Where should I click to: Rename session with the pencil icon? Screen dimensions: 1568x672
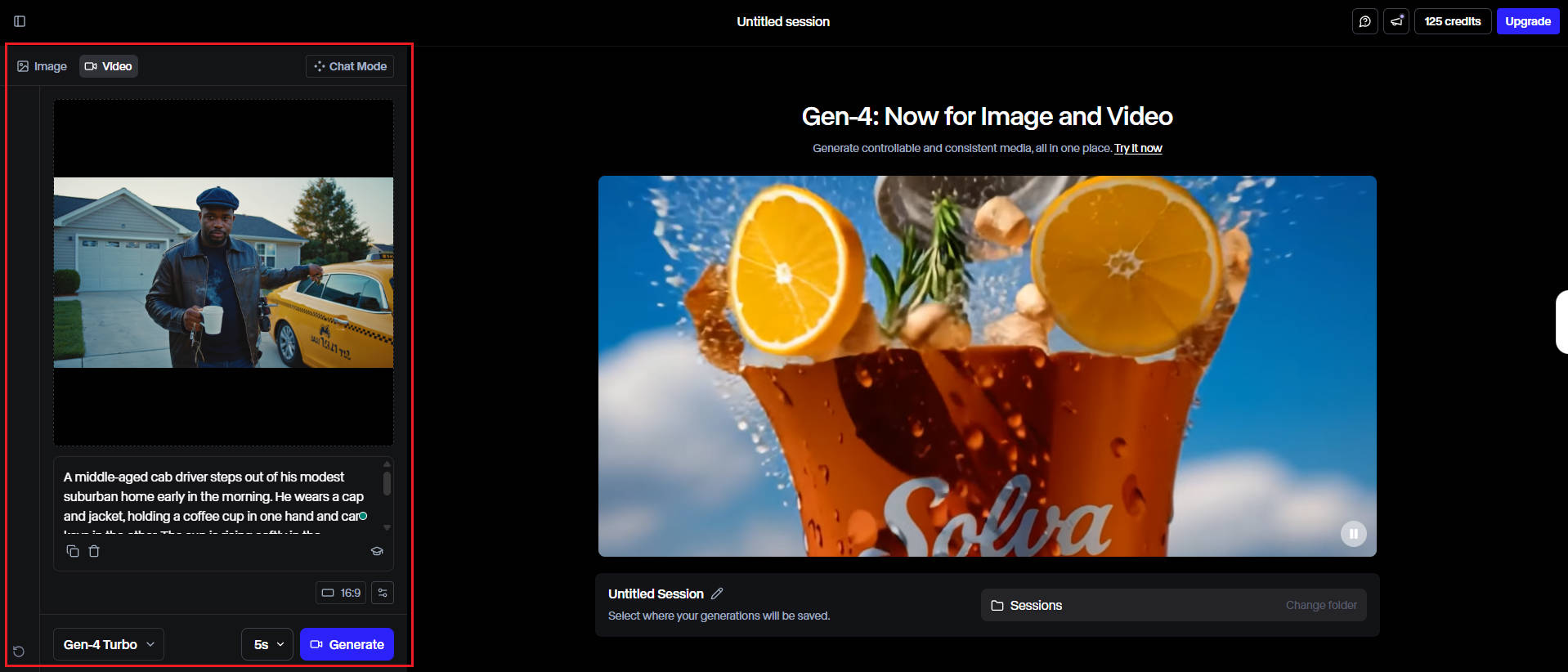point(717,594)
